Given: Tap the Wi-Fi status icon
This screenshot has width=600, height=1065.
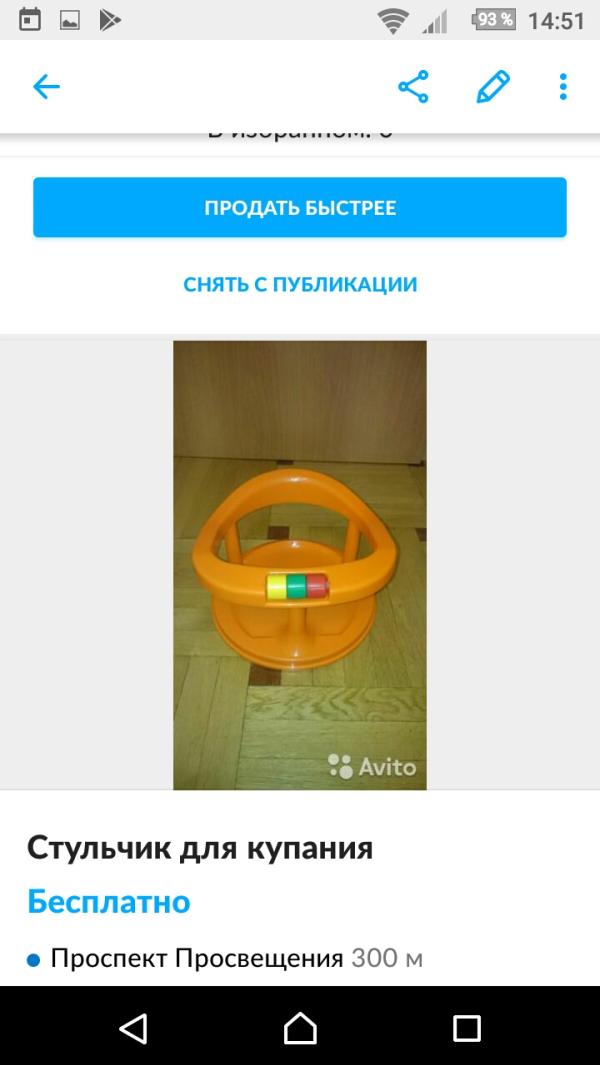Looking at the screenshot, I should [393, 22].
